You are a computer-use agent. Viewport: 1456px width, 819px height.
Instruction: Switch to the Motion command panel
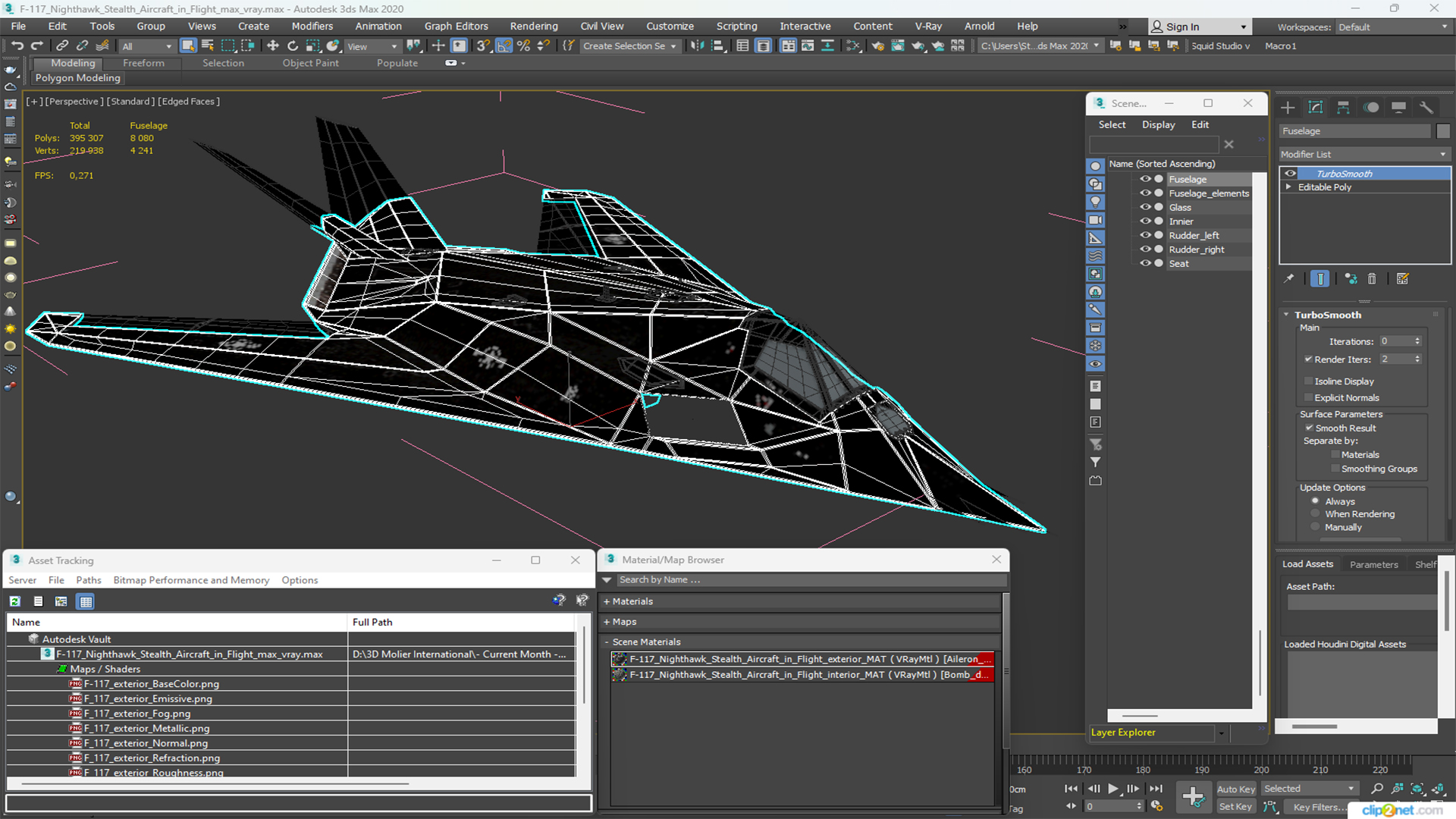coord(1371,107)
